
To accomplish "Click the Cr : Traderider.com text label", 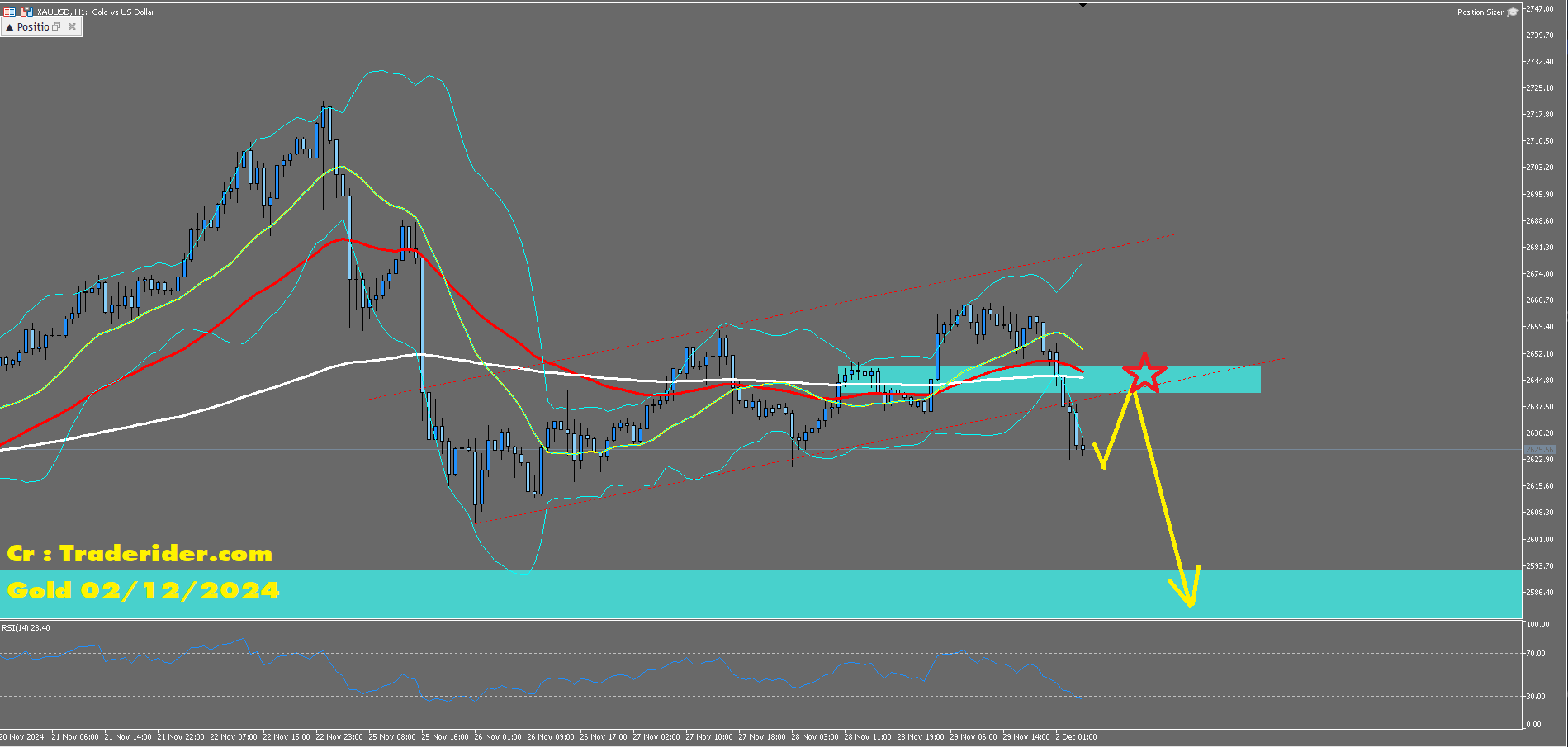I will coord(140,553).
